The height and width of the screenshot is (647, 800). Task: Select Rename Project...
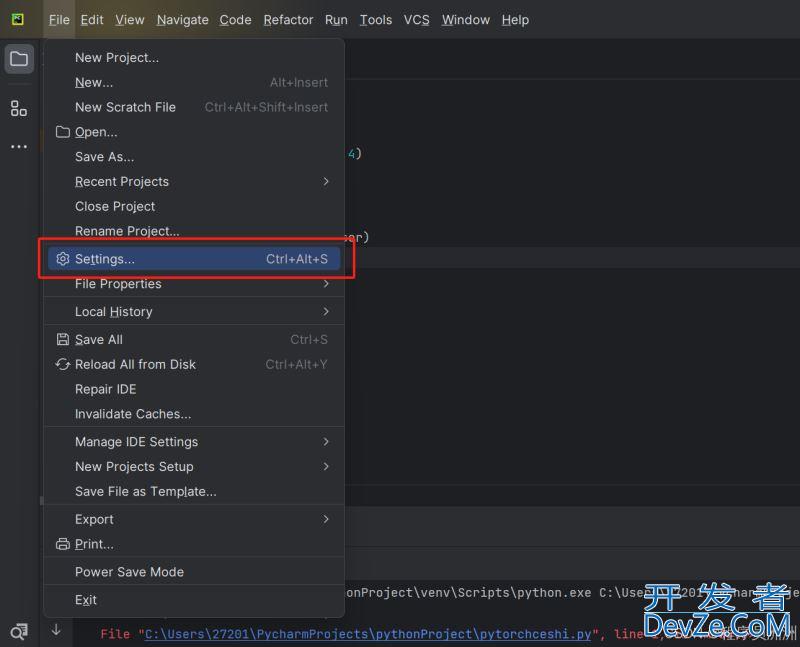point(194,231)
